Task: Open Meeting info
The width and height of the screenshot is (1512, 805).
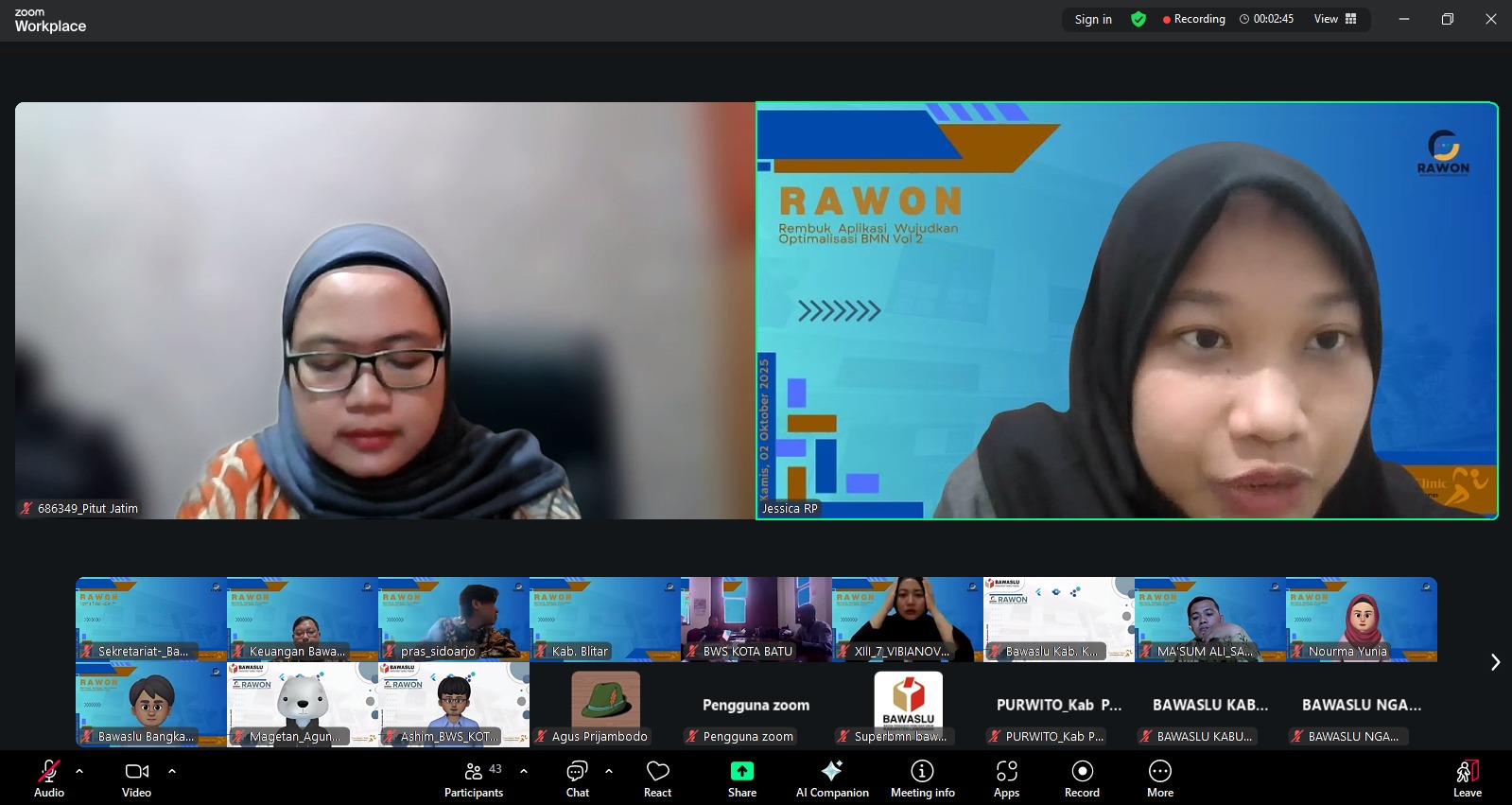Action: (x=922, y=779)
